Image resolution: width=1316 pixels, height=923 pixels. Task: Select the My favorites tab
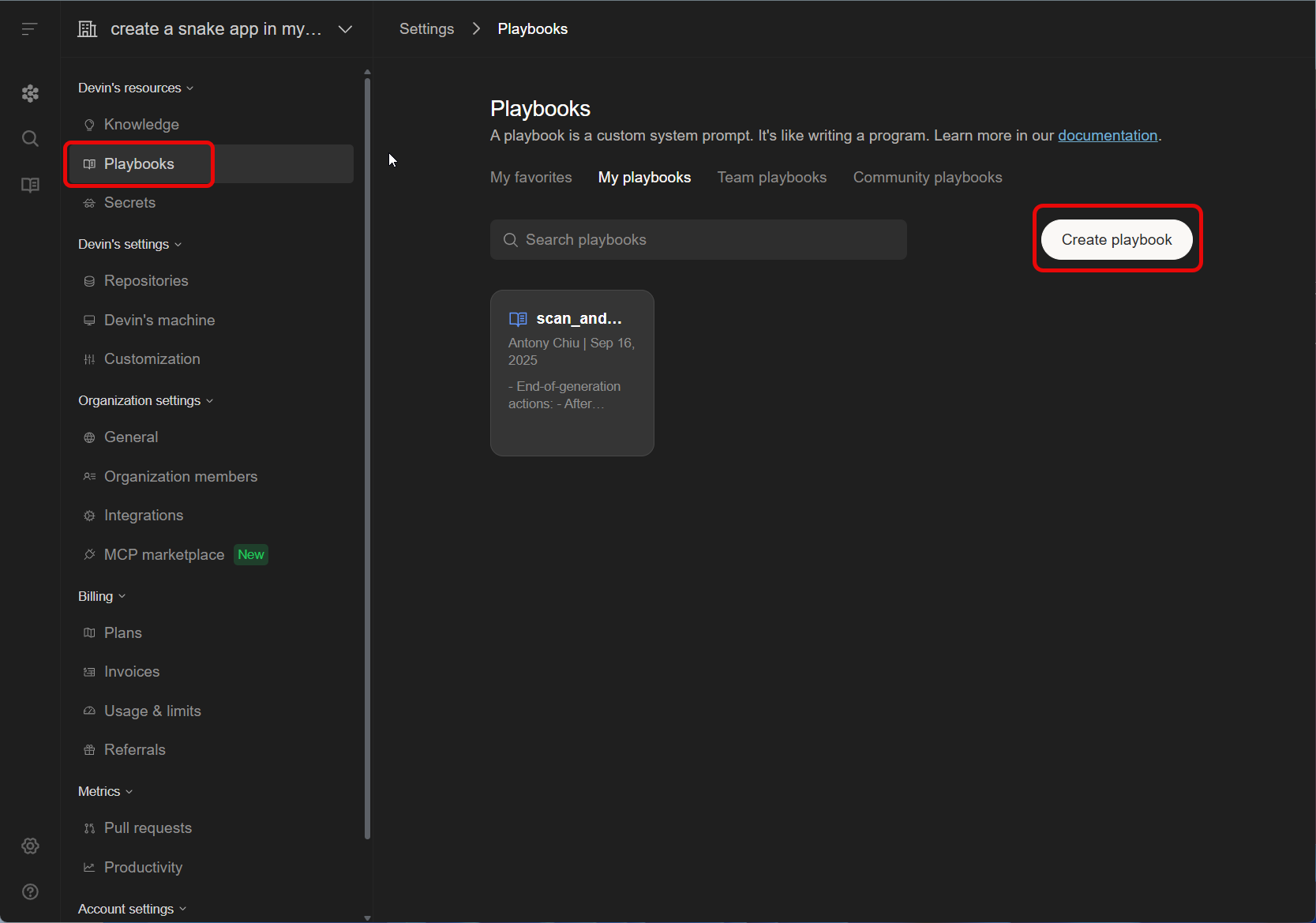point(531,178)
